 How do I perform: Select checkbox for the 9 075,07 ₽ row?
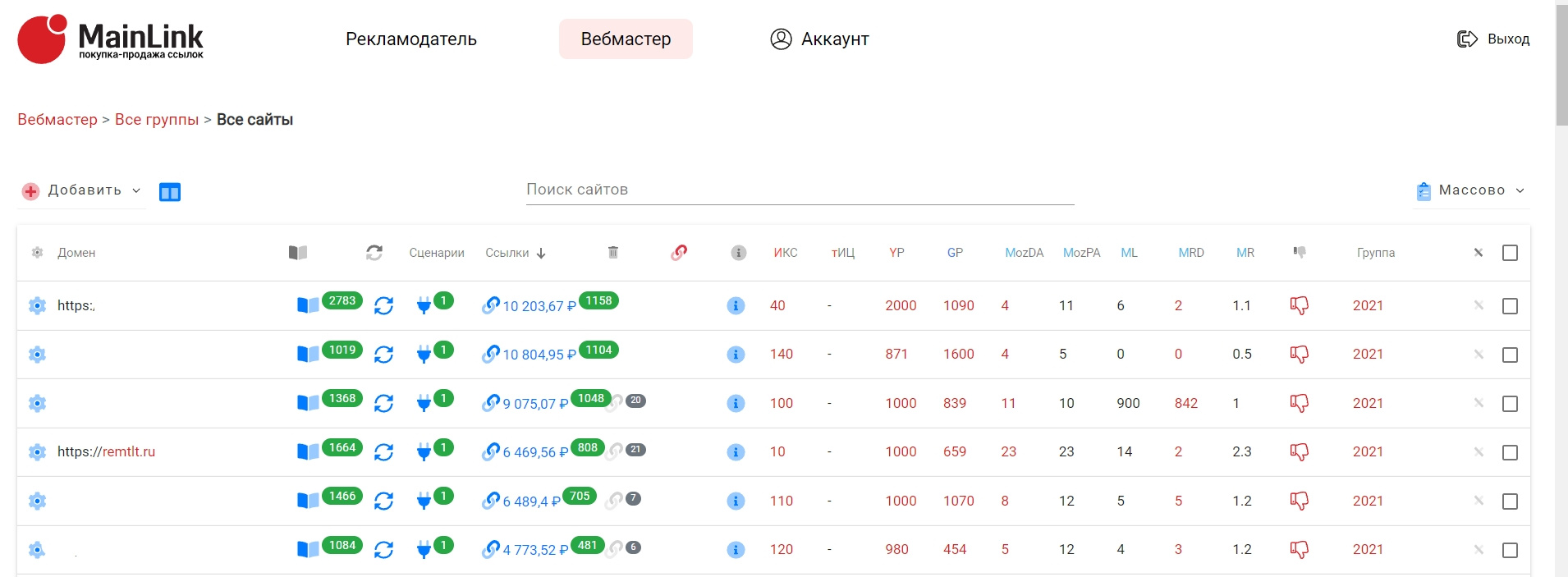(x=1510, y=404)
